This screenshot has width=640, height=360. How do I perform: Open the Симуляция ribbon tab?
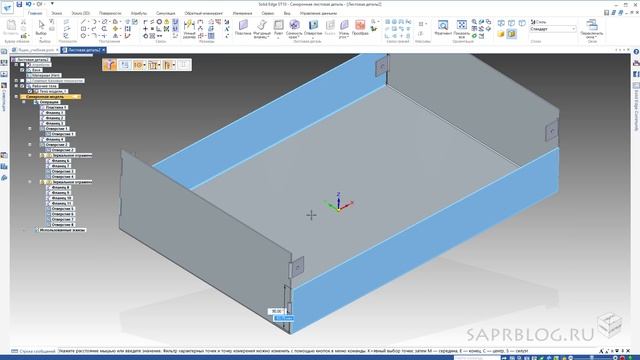point(165,13)
